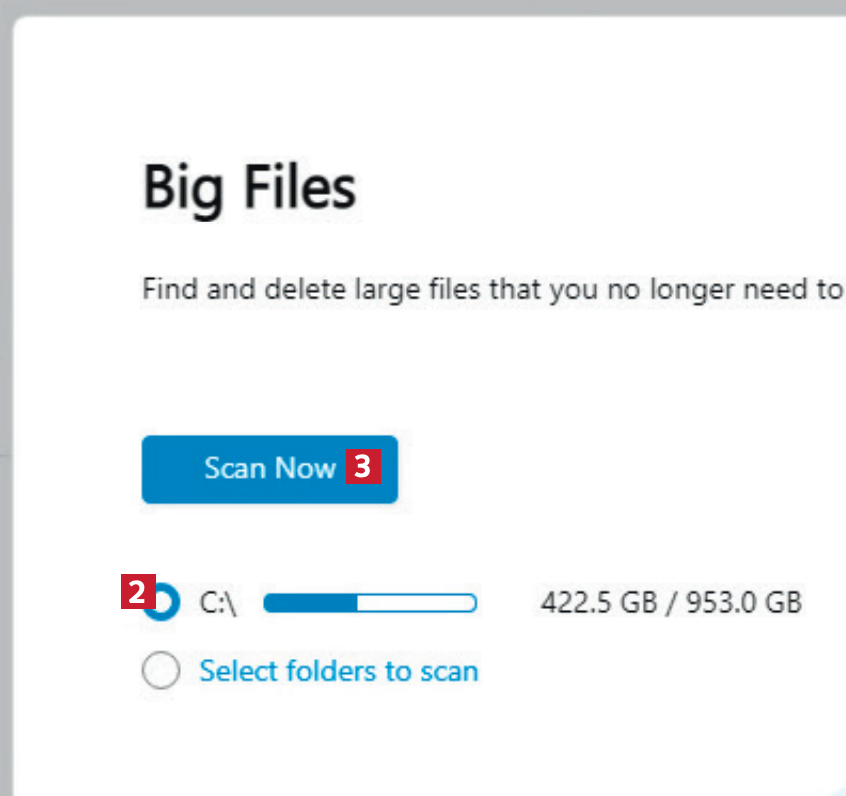846x796 pixels.
Task: Click the empty white portion of usage bar
Action: 415,603
